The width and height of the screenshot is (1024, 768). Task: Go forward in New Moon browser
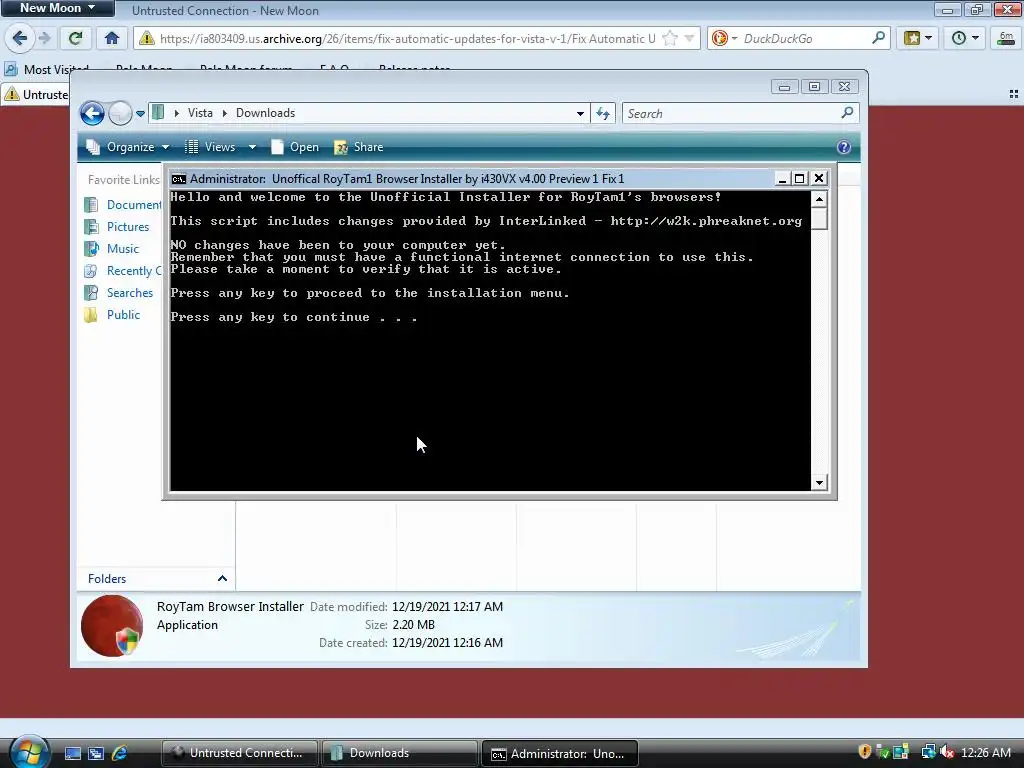(x=44, y=38)
